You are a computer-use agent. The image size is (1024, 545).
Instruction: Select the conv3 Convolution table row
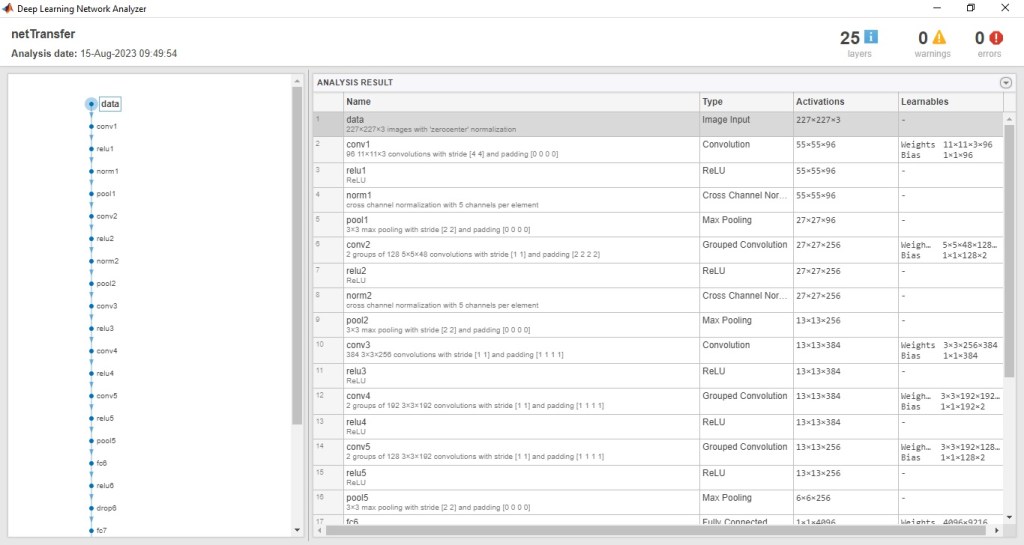point(520,350)
